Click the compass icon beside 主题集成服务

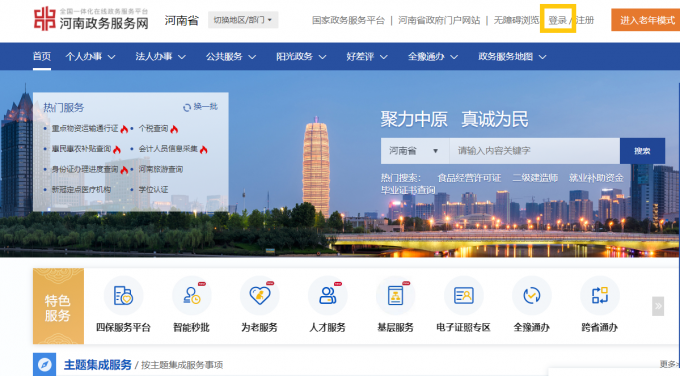(x=44, y=365)
